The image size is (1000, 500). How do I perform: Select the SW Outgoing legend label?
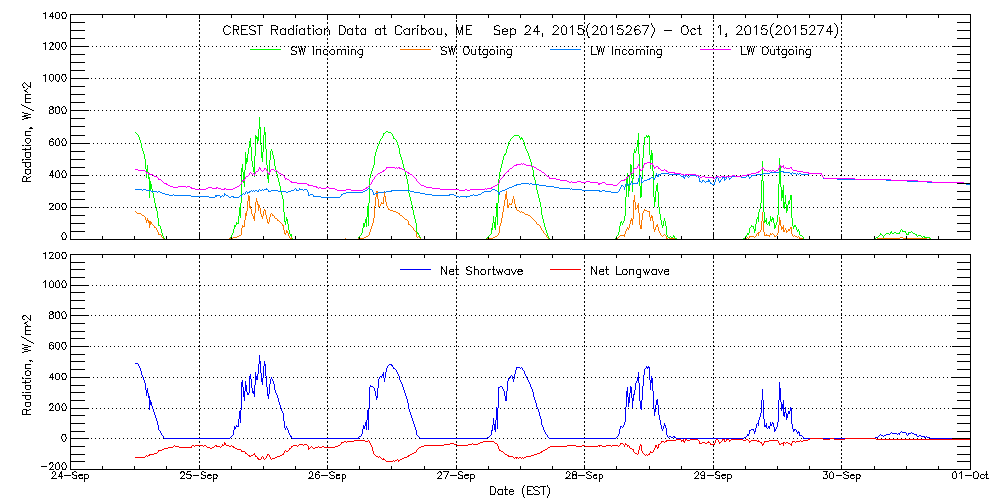[x=476, y=51]
